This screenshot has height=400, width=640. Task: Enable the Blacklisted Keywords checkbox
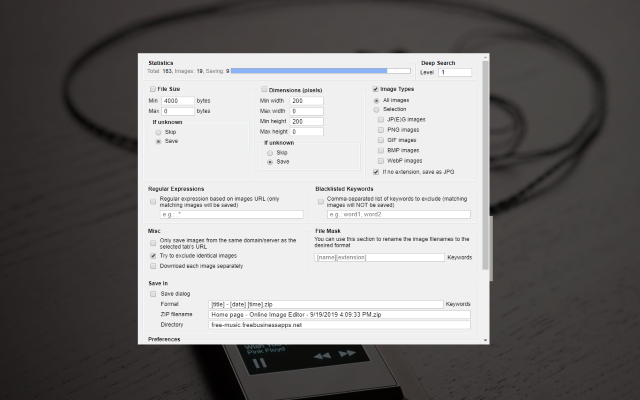319,200
